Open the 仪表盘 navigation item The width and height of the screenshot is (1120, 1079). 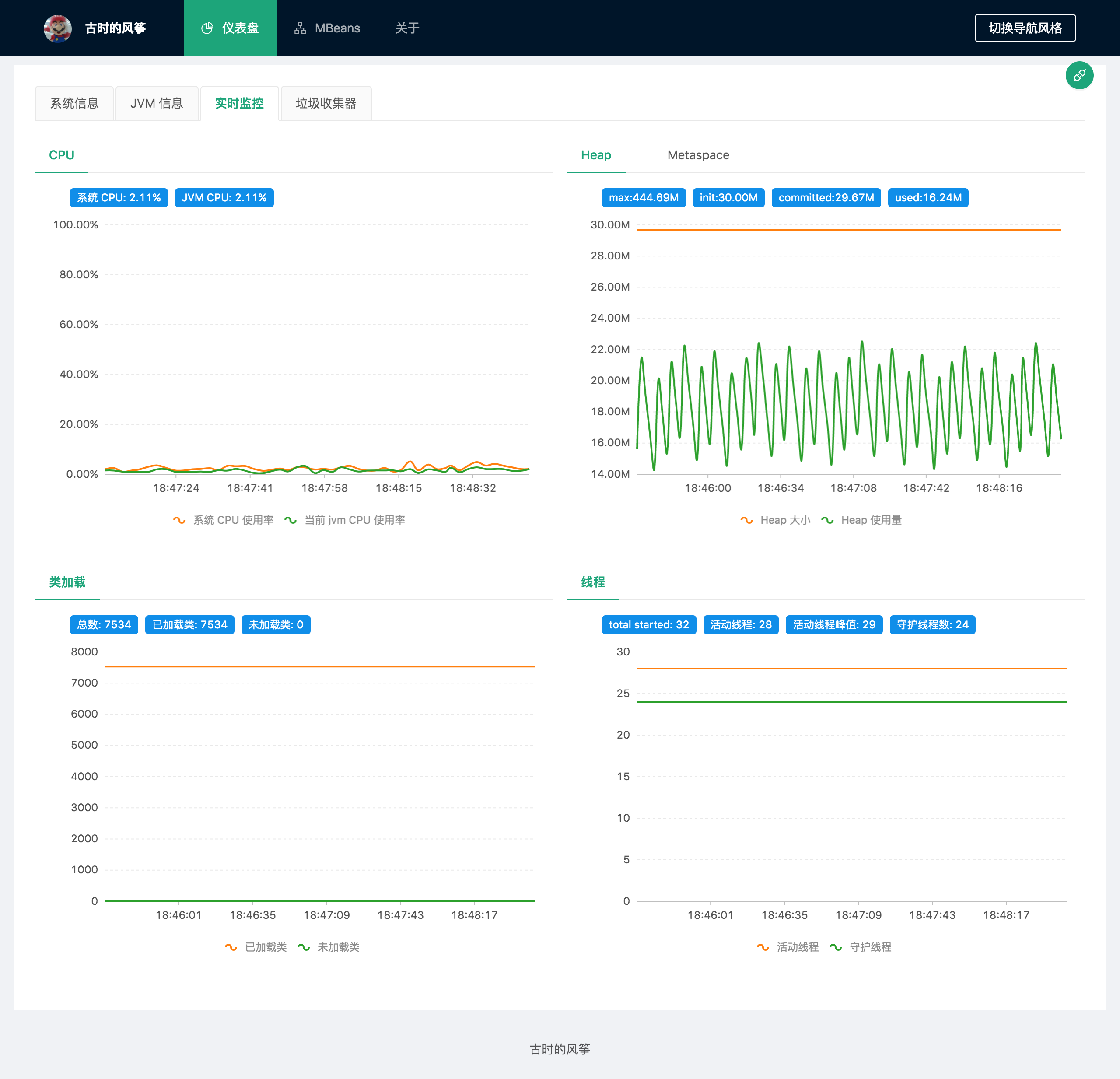coord(230,28)
